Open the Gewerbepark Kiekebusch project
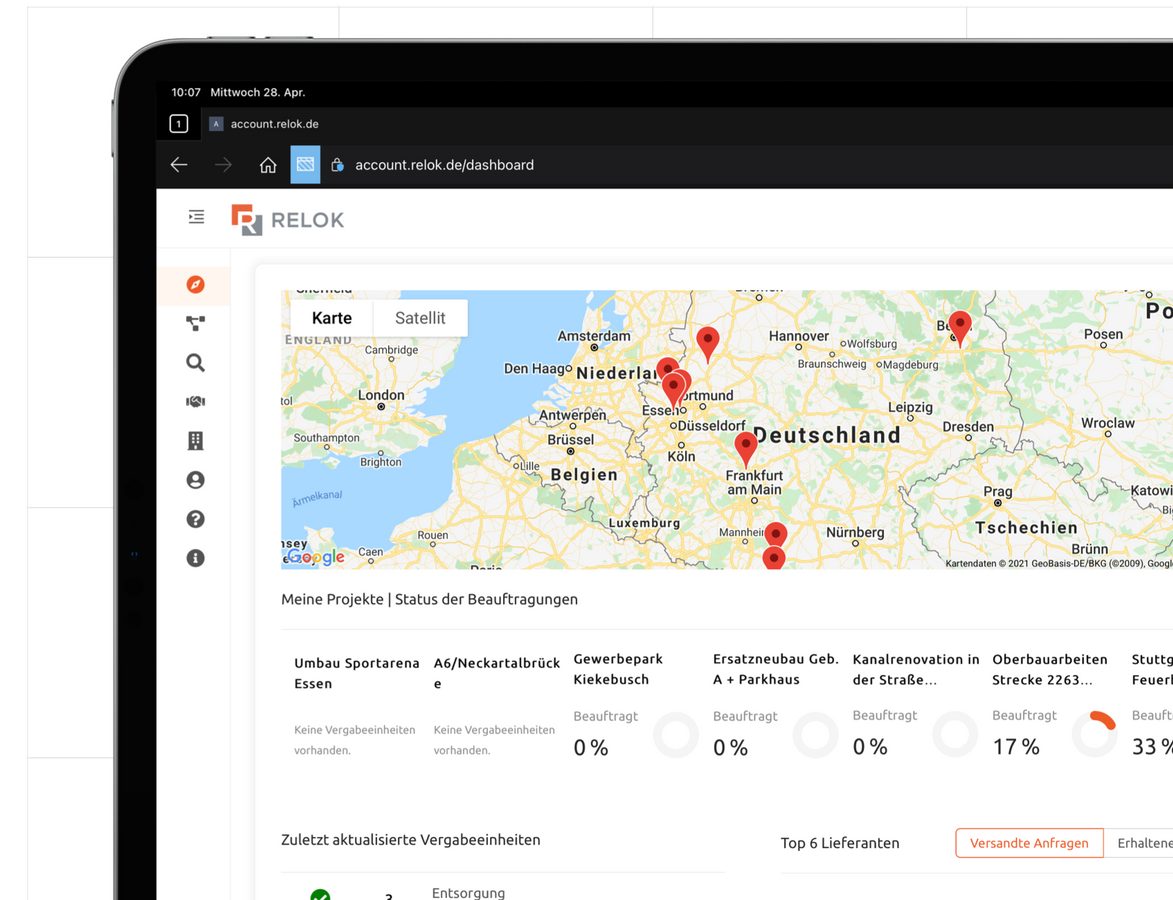The width and height of the screenshot is (1173, 900). [618, 669]
